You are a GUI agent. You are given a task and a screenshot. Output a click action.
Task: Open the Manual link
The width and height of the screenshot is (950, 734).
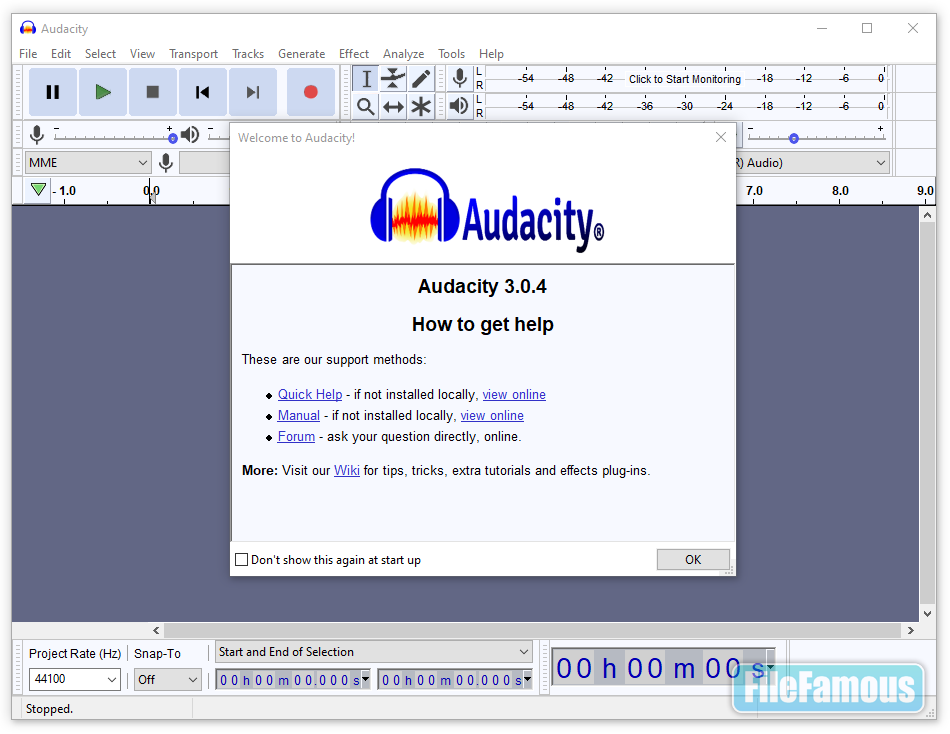click(299, 416)
